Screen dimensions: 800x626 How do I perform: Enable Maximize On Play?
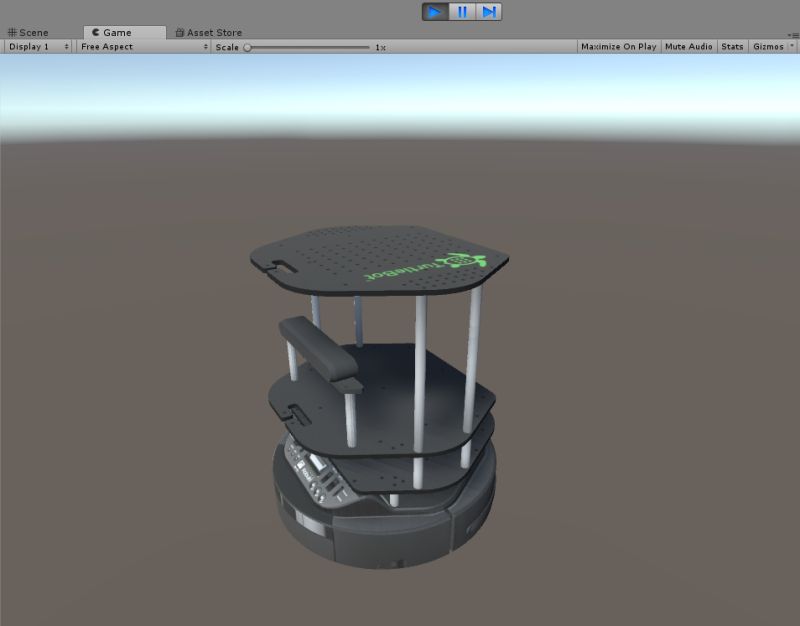tap(617, 46)
